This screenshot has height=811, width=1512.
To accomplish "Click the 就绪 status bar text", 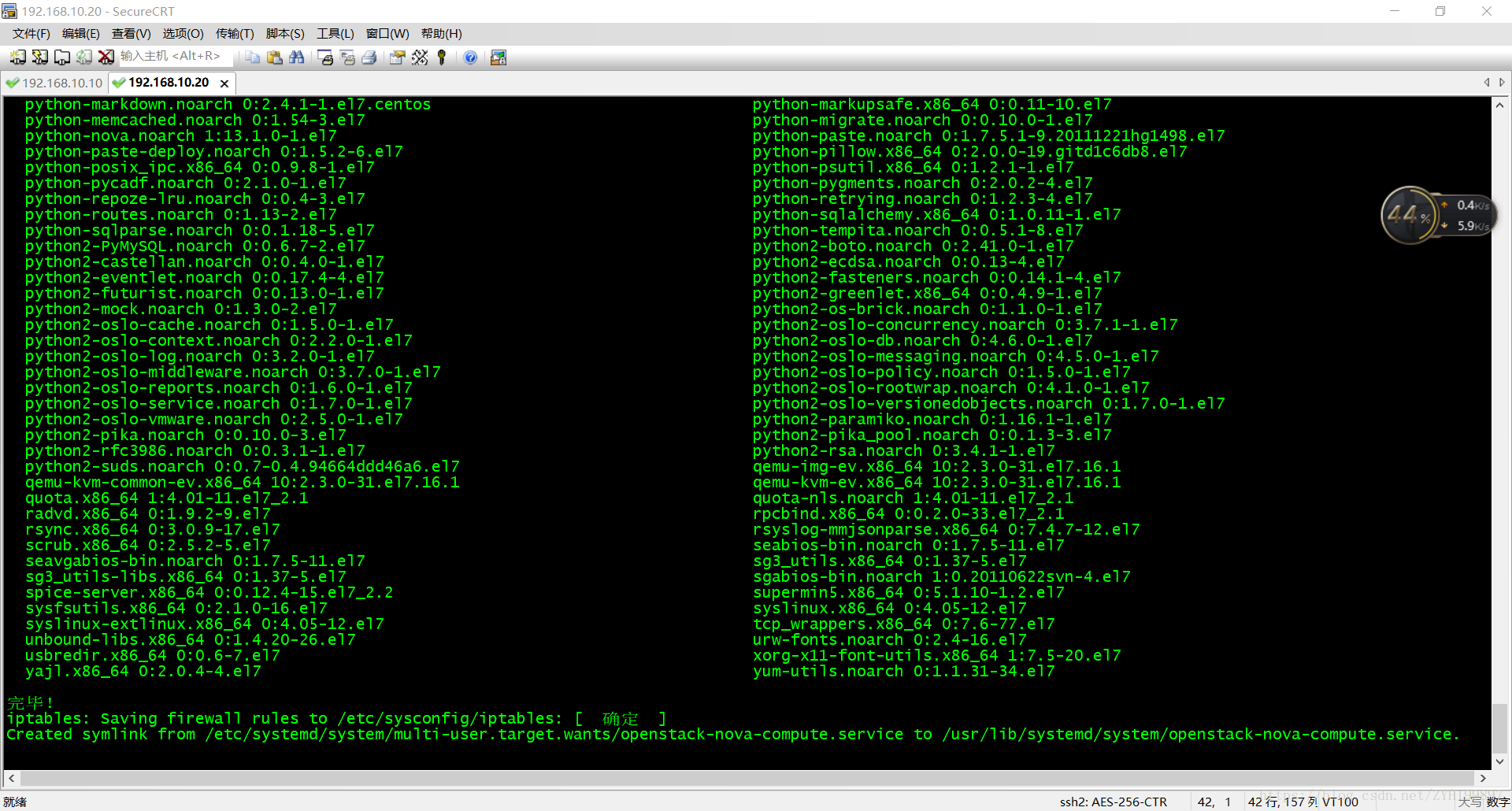I will 15,802.
